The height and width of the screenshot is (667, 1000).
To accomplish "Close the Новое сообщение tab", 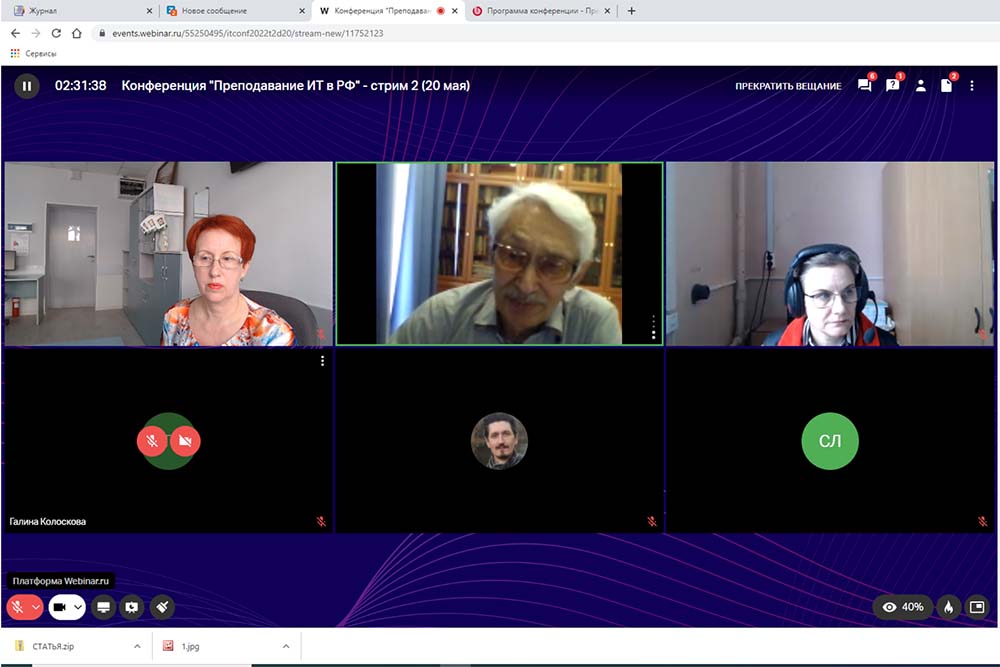I will click(x=302, y=11).
